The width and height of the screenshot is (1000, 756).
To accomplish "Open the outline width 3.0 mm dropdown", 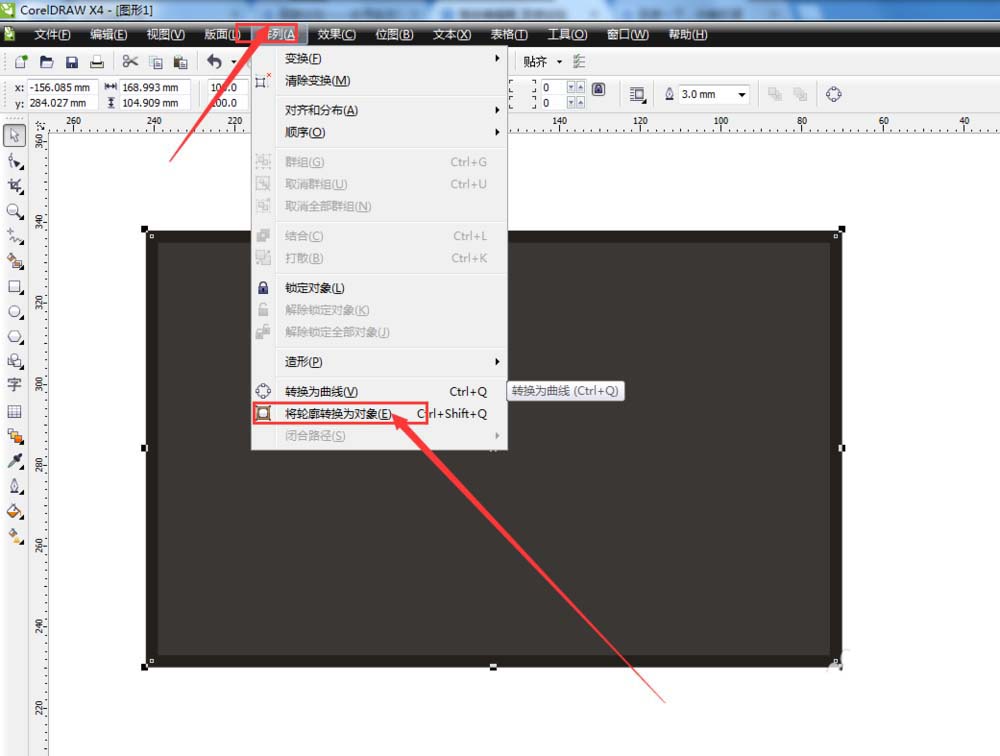I will tap(742, 94).
